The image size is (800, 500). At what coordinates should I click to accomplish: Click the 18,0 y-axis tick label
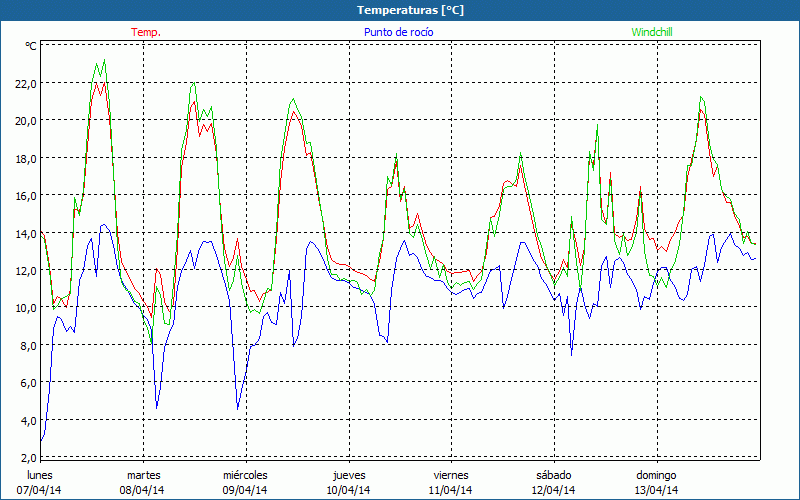[x=24, y=158]
